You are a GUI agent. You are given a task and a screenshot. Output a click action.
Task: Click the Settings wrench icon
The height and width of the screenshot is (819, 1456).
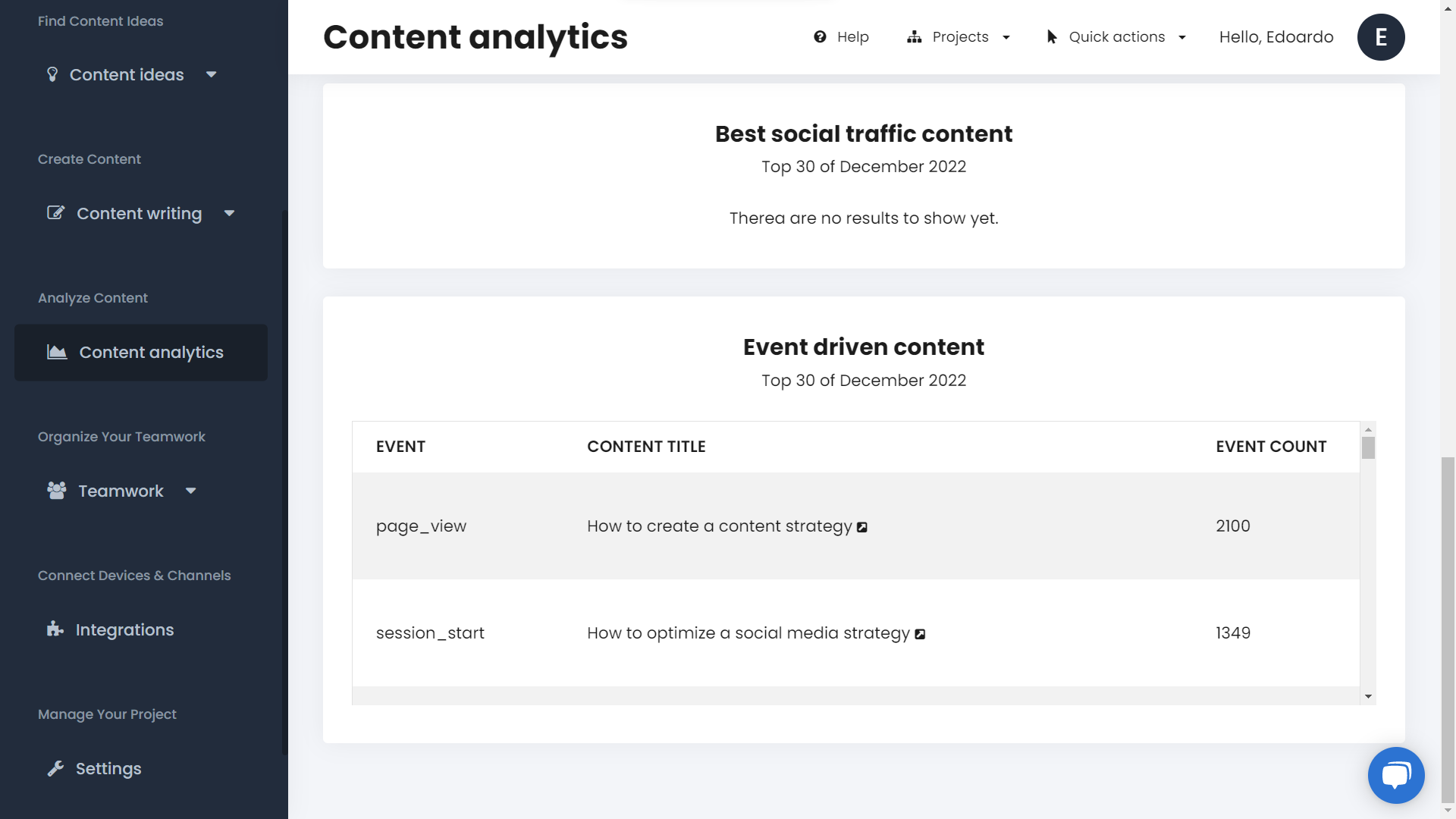point(56,768)
